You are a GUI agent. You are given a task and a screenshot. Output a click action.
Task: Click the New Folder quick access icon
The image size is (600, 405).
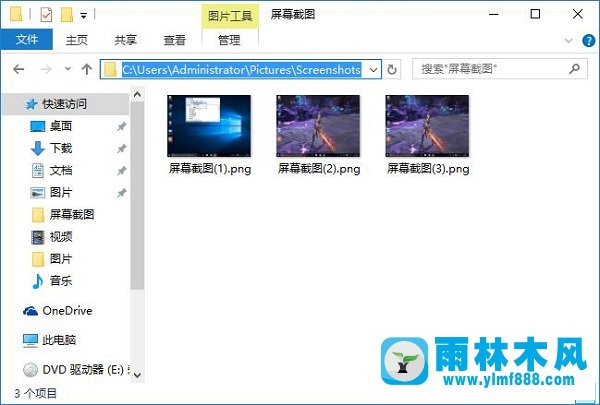point(67,15)
